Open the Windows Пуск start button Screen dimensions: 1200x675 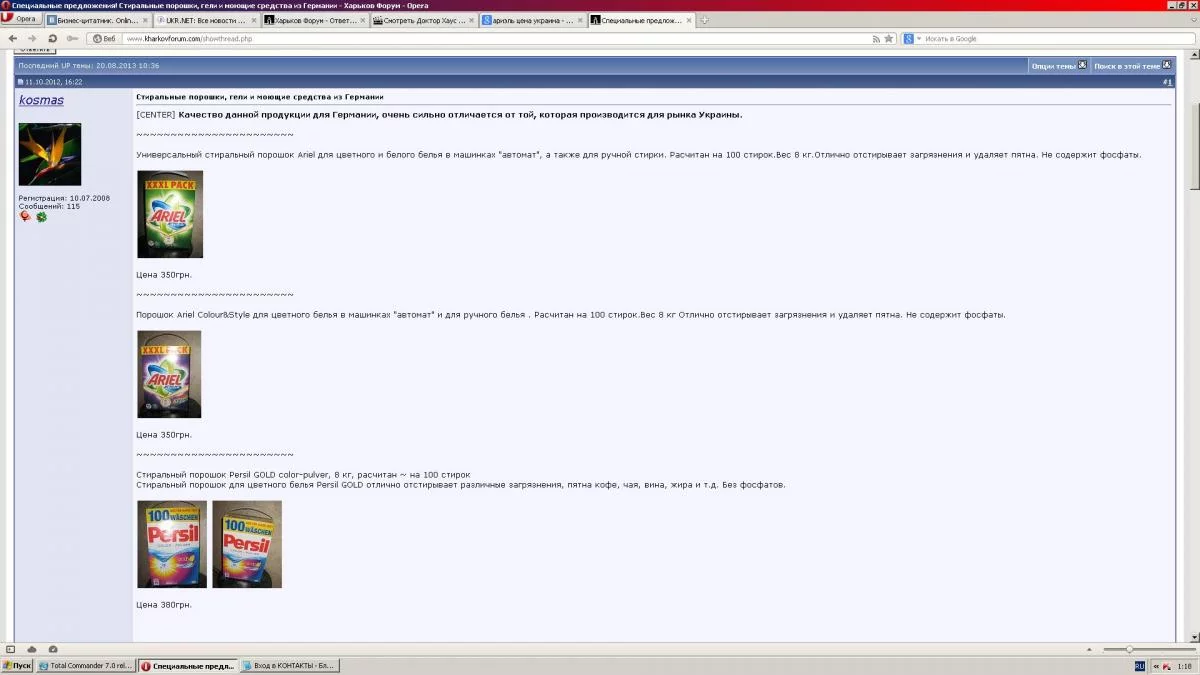[x=17, y=665]
